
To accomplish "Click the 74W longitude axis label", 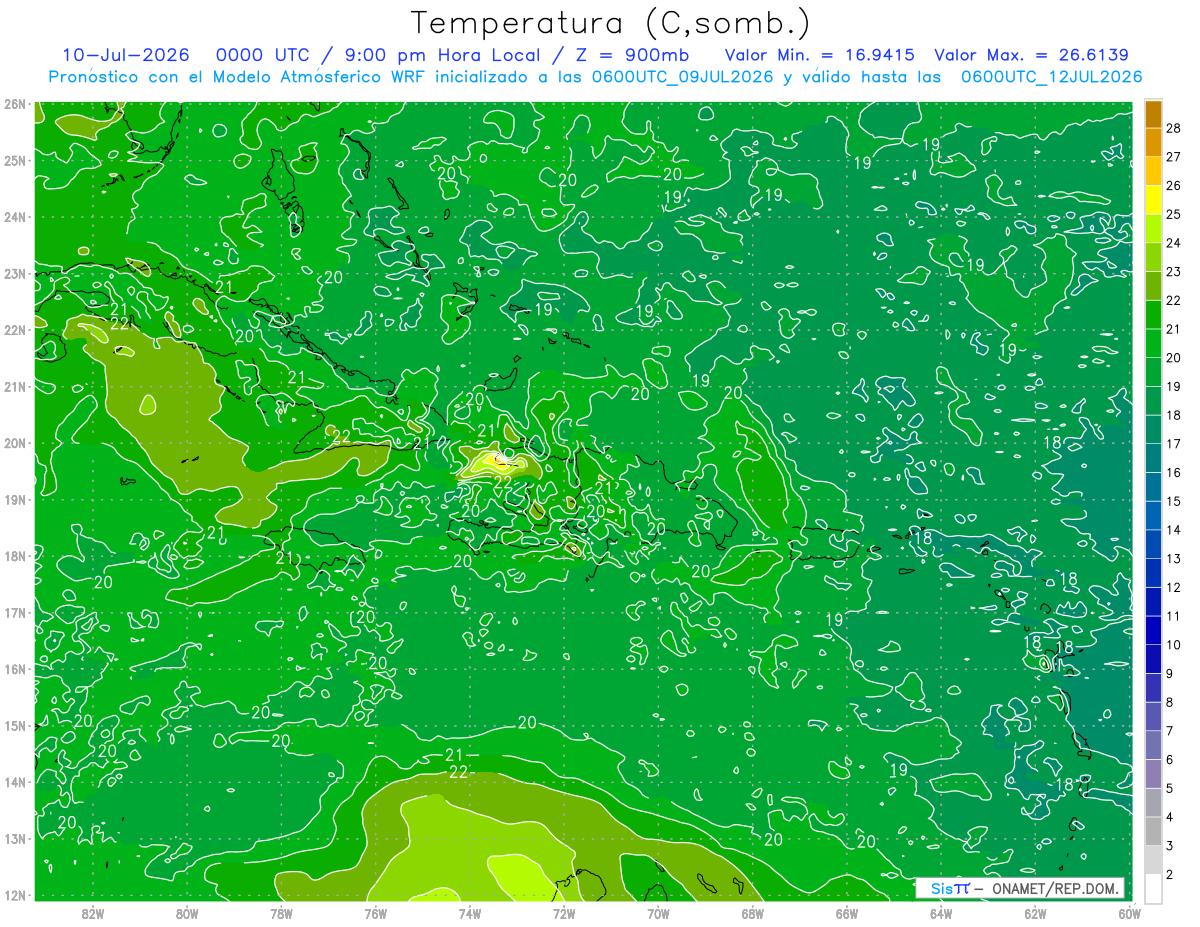I will point(470,912).
